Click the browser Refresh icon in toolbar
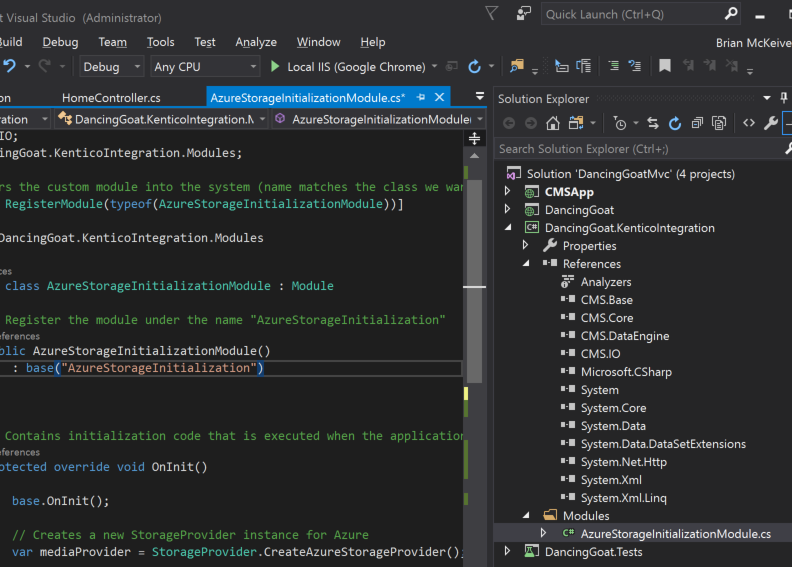792x567 pixels. point(474,66)
